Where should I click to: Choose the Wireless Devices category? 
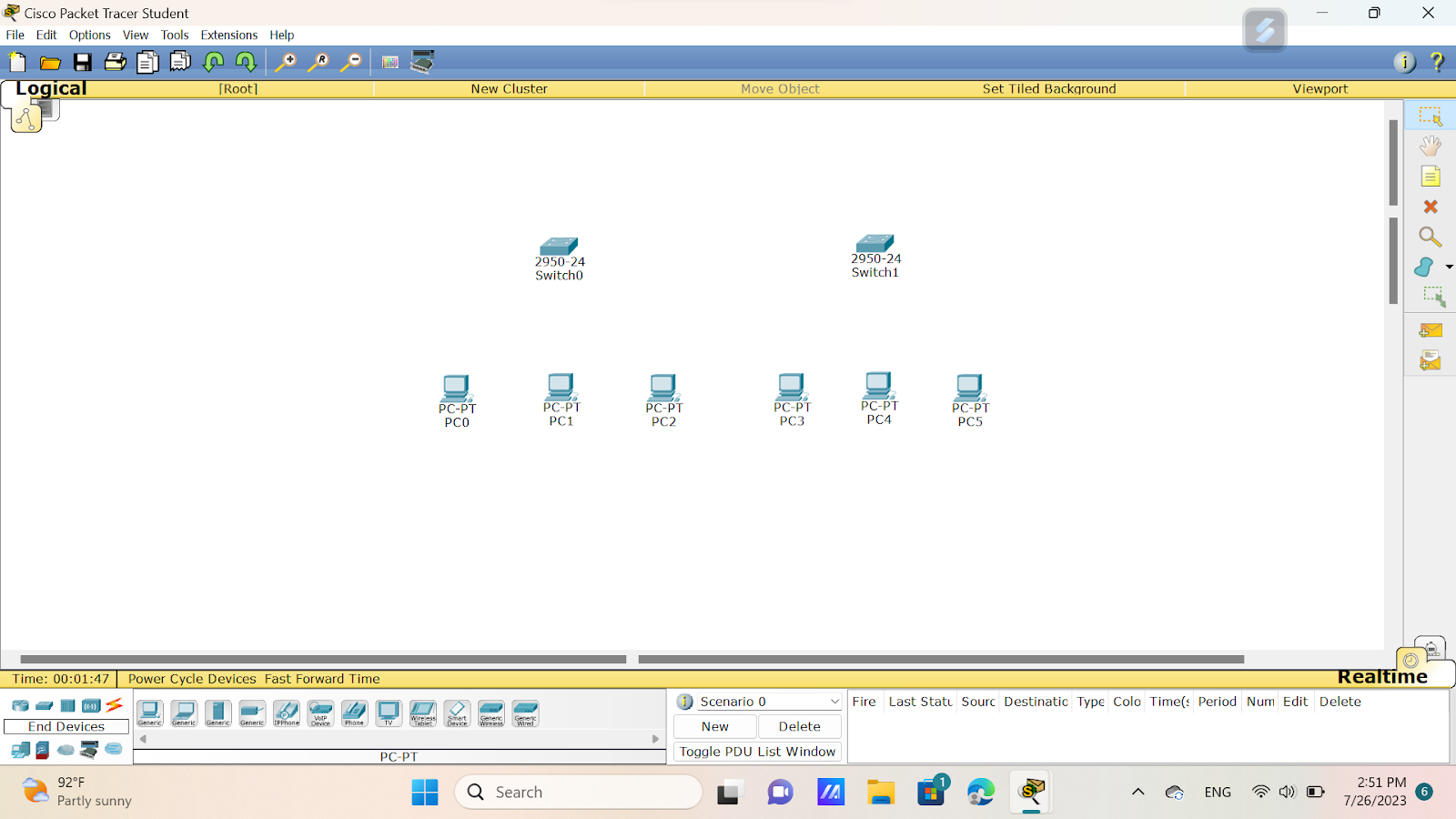point(91,705)
